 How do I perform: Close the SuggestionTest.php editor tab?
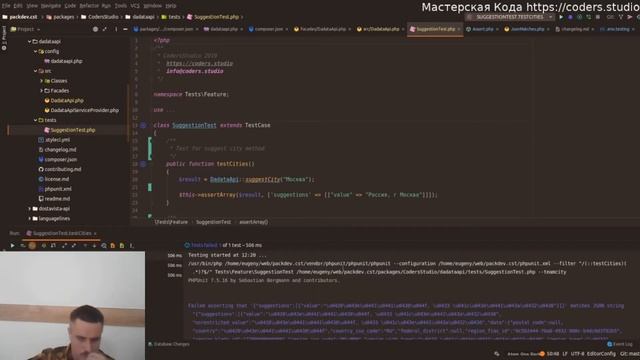point(459,29)
